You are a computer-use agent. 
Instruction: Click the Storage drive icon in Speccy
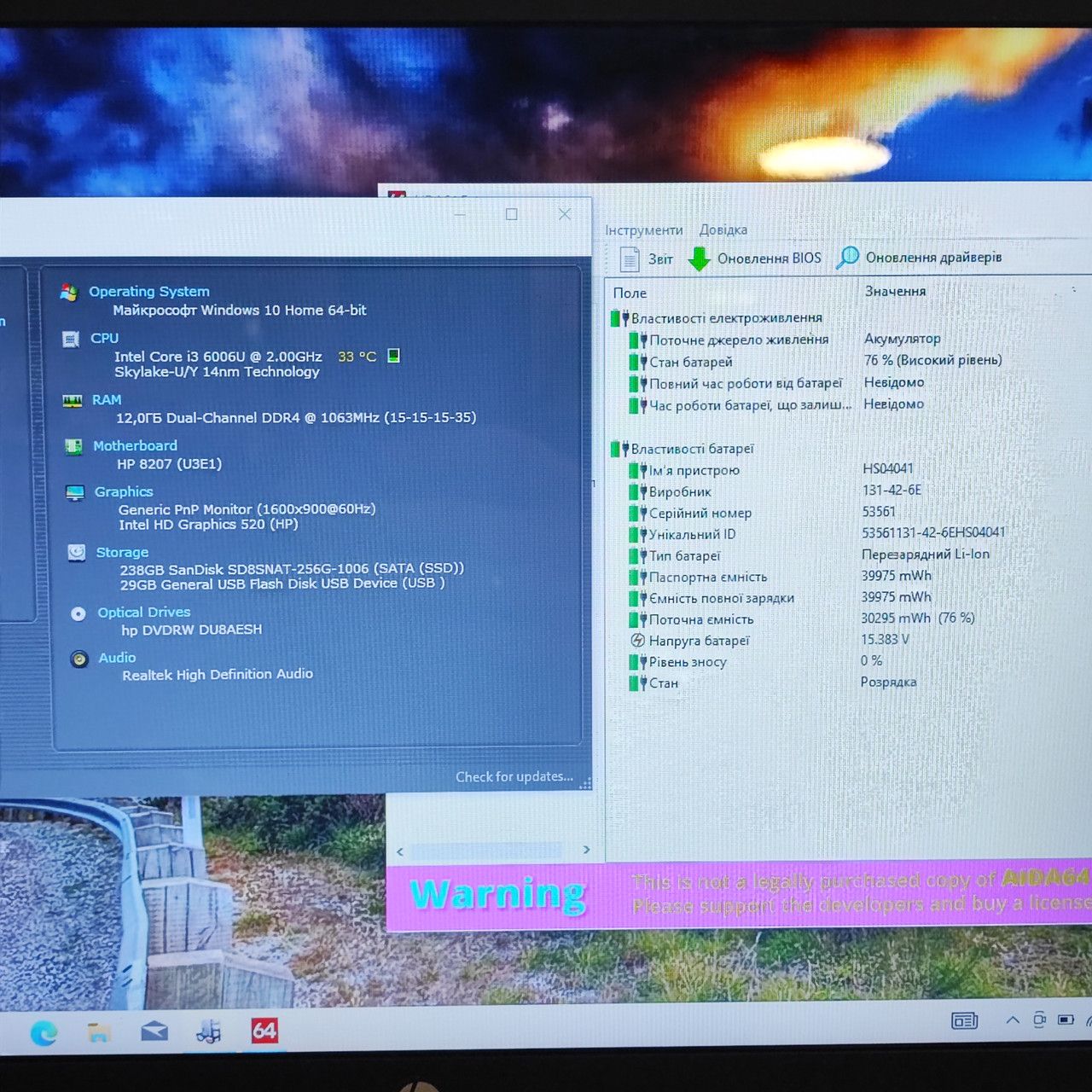[77, 553]
